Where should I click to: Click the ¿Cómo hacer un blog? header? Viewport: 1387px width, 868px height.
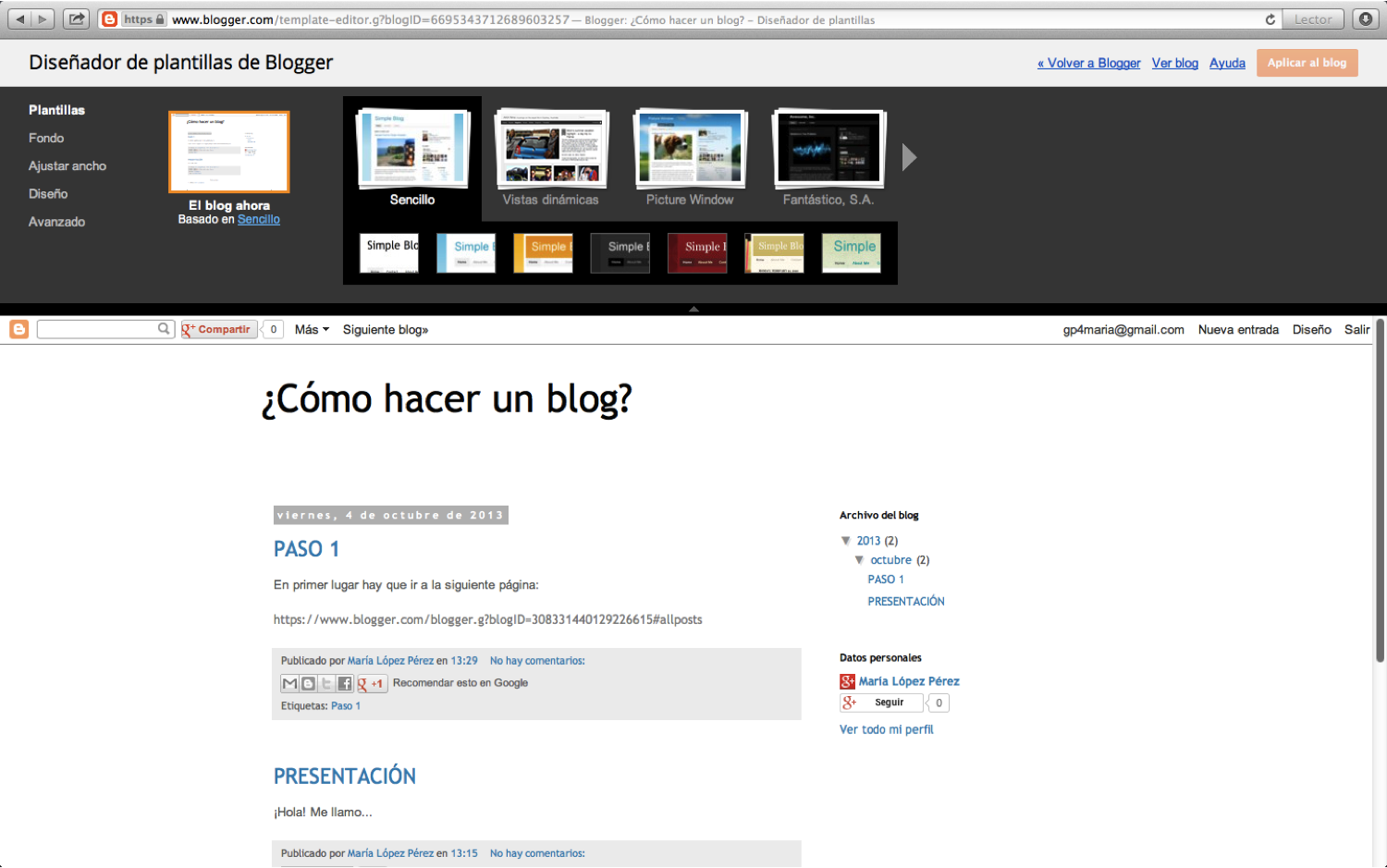coord(447,399)
